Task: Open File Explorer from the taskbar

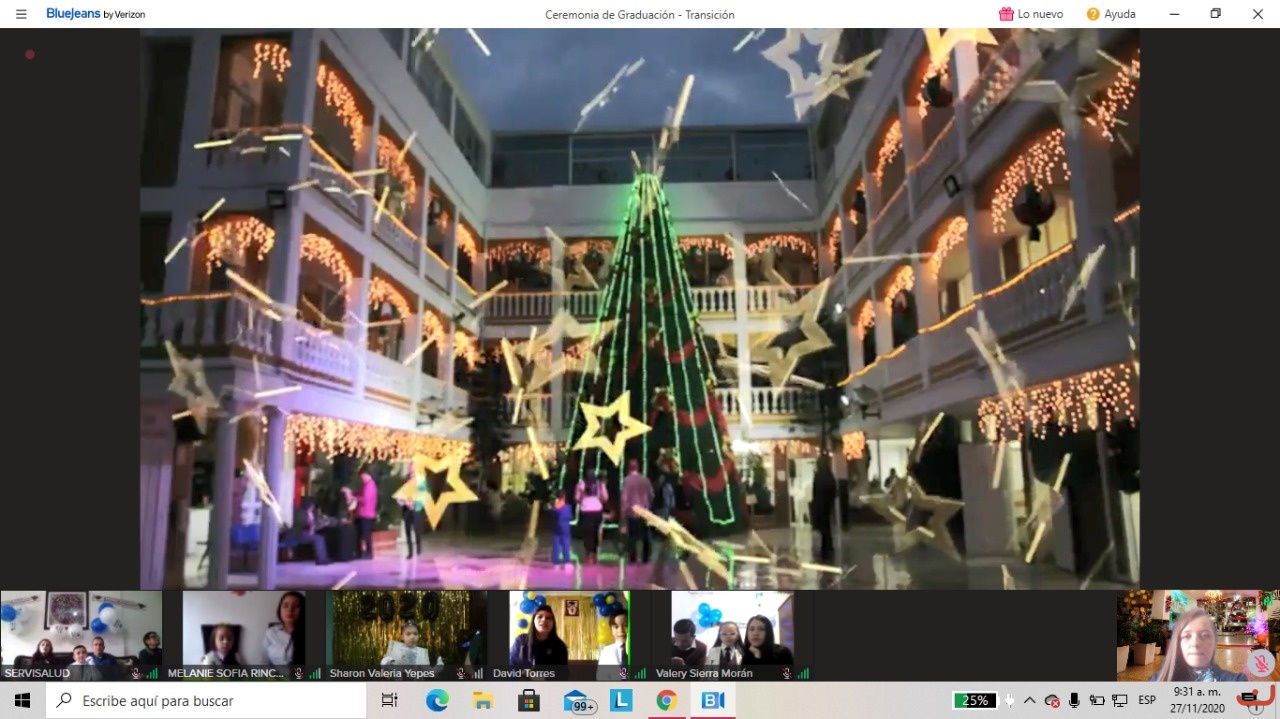Action: coord(483,701)
